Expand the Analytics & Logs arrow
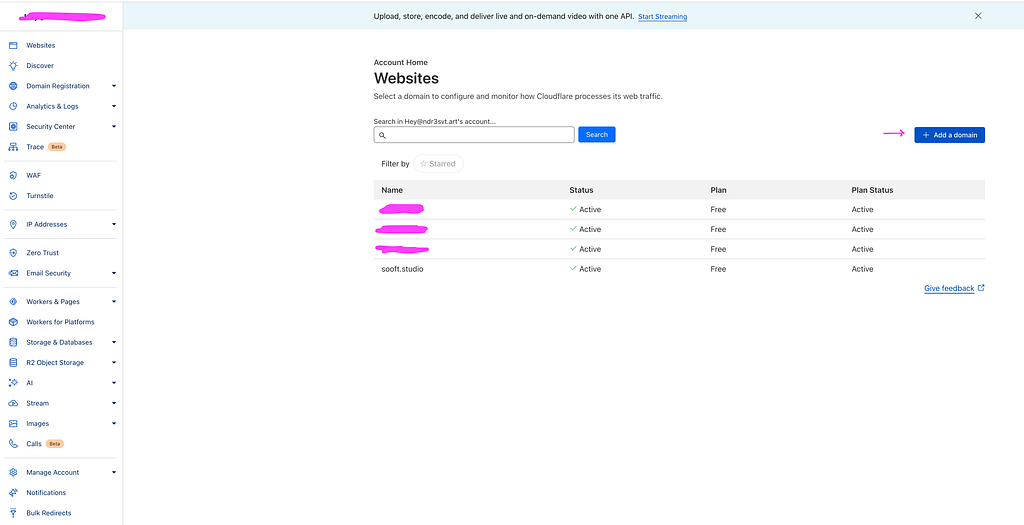Screen dimensions: 1024x525 (x=114, y=106)
